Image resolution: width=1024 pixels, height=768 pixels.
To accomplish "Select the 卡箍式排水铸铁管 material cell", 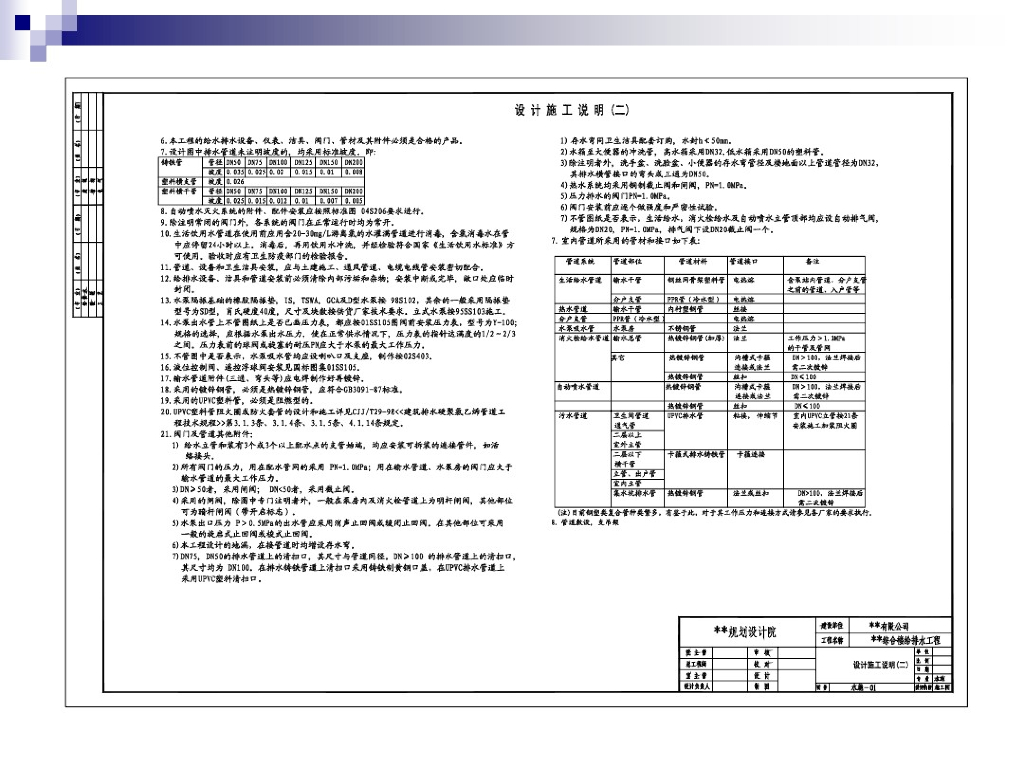I will [x=696, y=454].
